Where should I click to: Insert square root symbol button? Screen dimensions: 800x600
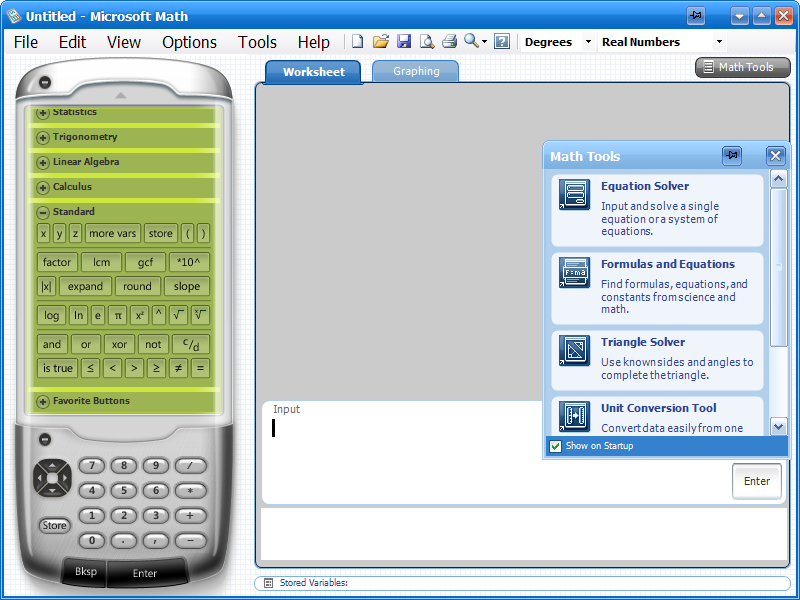point(178,315)
